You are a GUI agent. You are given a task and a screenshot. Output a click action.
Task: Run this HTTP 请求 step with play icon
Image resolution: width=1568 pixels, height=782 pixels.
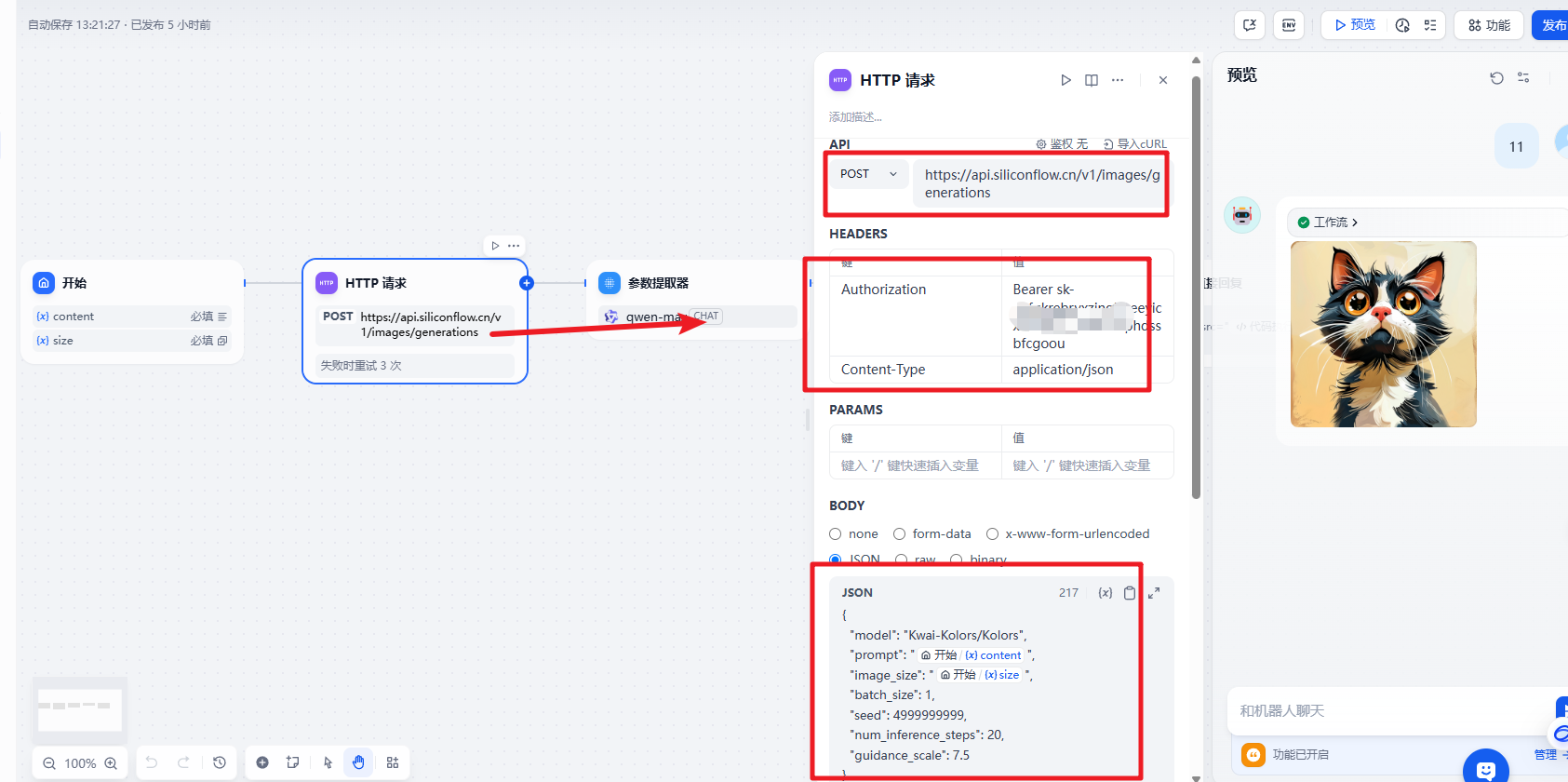coord(1065,80)
